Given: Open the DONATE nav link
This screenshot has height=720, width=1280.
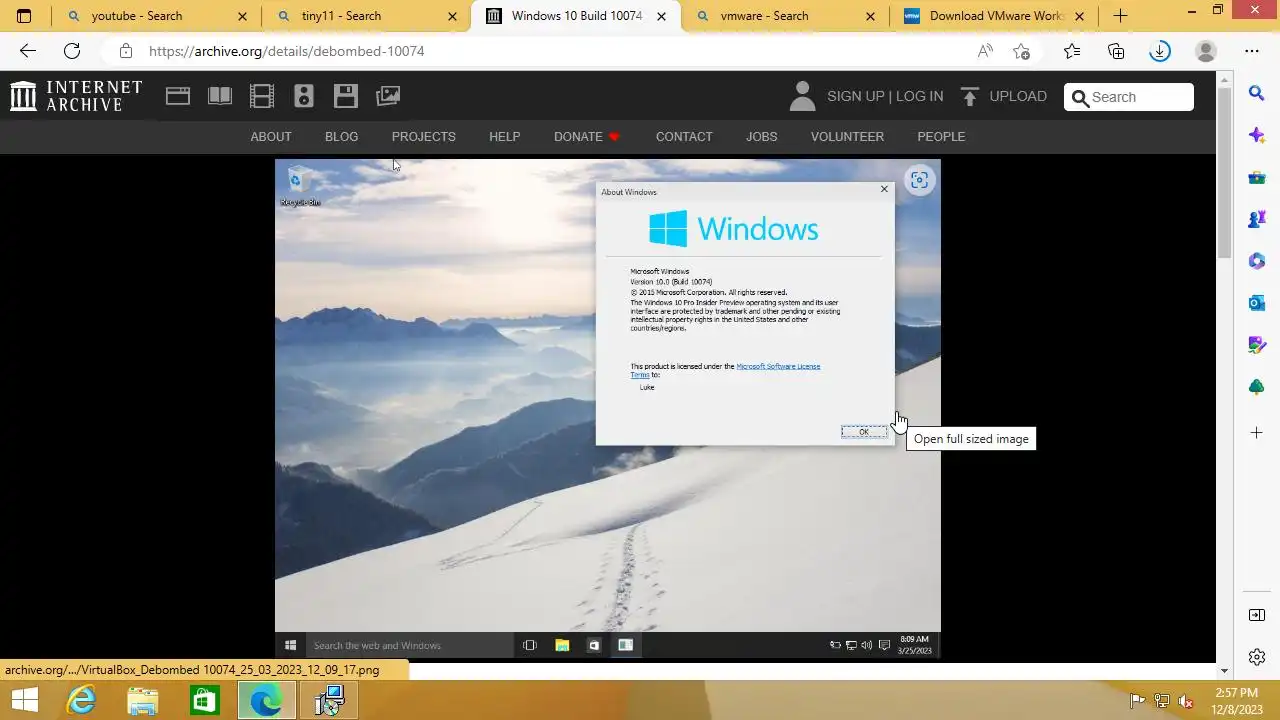Looking at the screenshot, I should [x=587, y=137].
